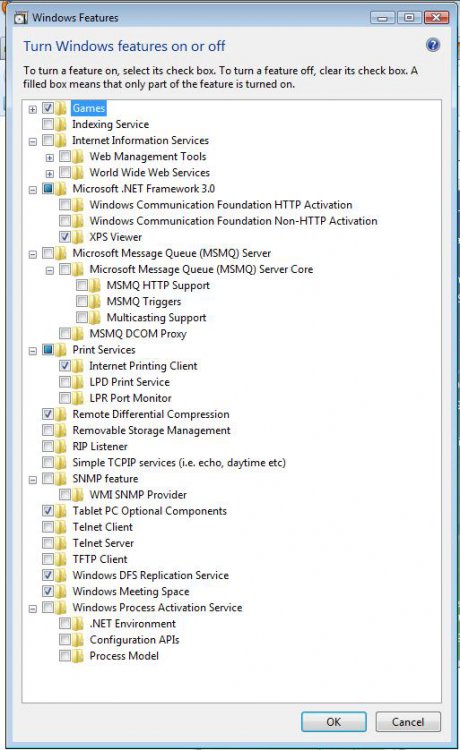
Task: Click the World Wide Web Services folder icon
Action: click(78, 173)
